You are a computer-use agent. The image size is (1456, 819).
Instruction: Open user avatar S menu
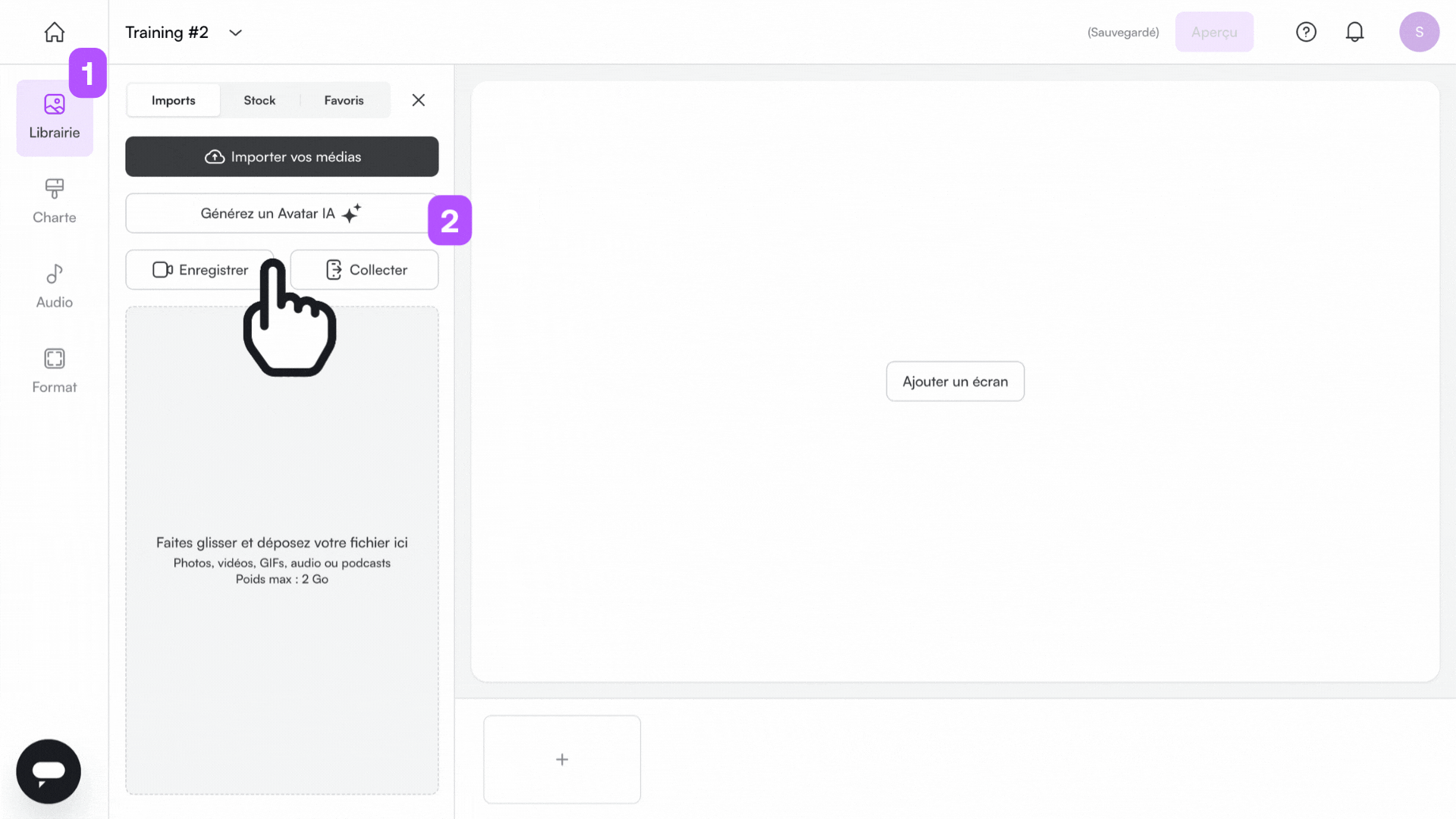tap(1419, 32)
